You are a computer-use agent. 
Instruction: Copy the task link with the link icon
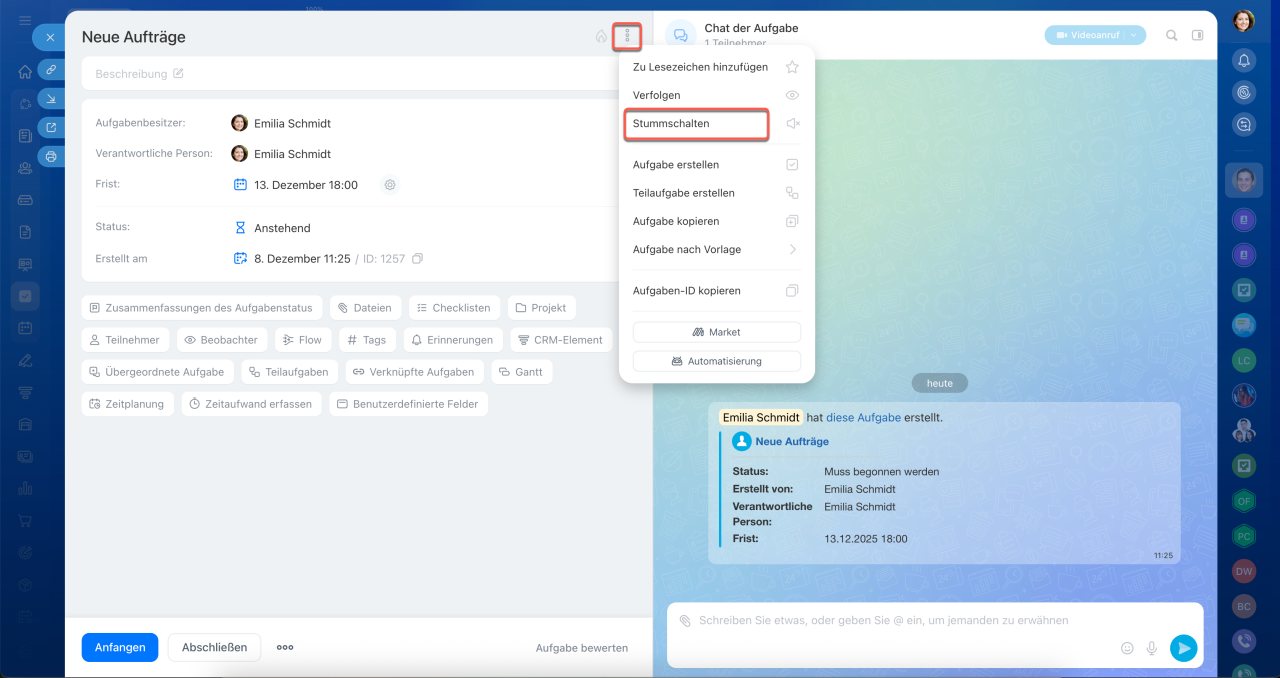tap(50, 69)
